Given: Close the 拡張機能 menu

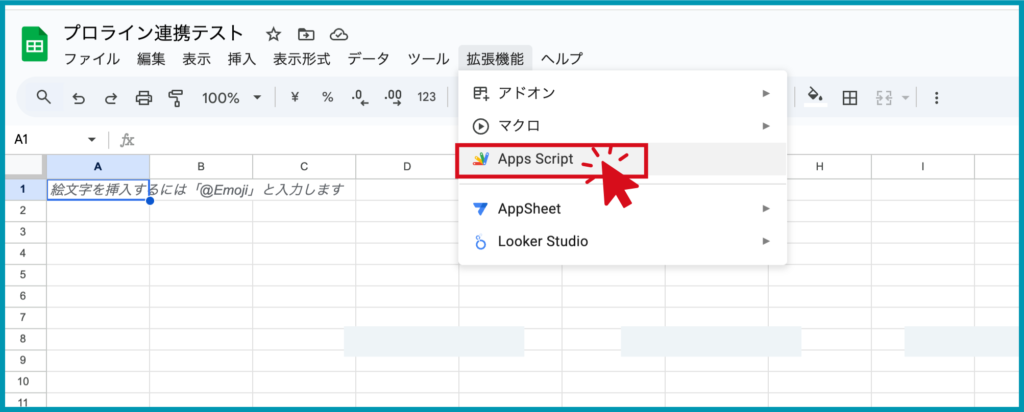Looking at the screenshot, I should 495,59.
